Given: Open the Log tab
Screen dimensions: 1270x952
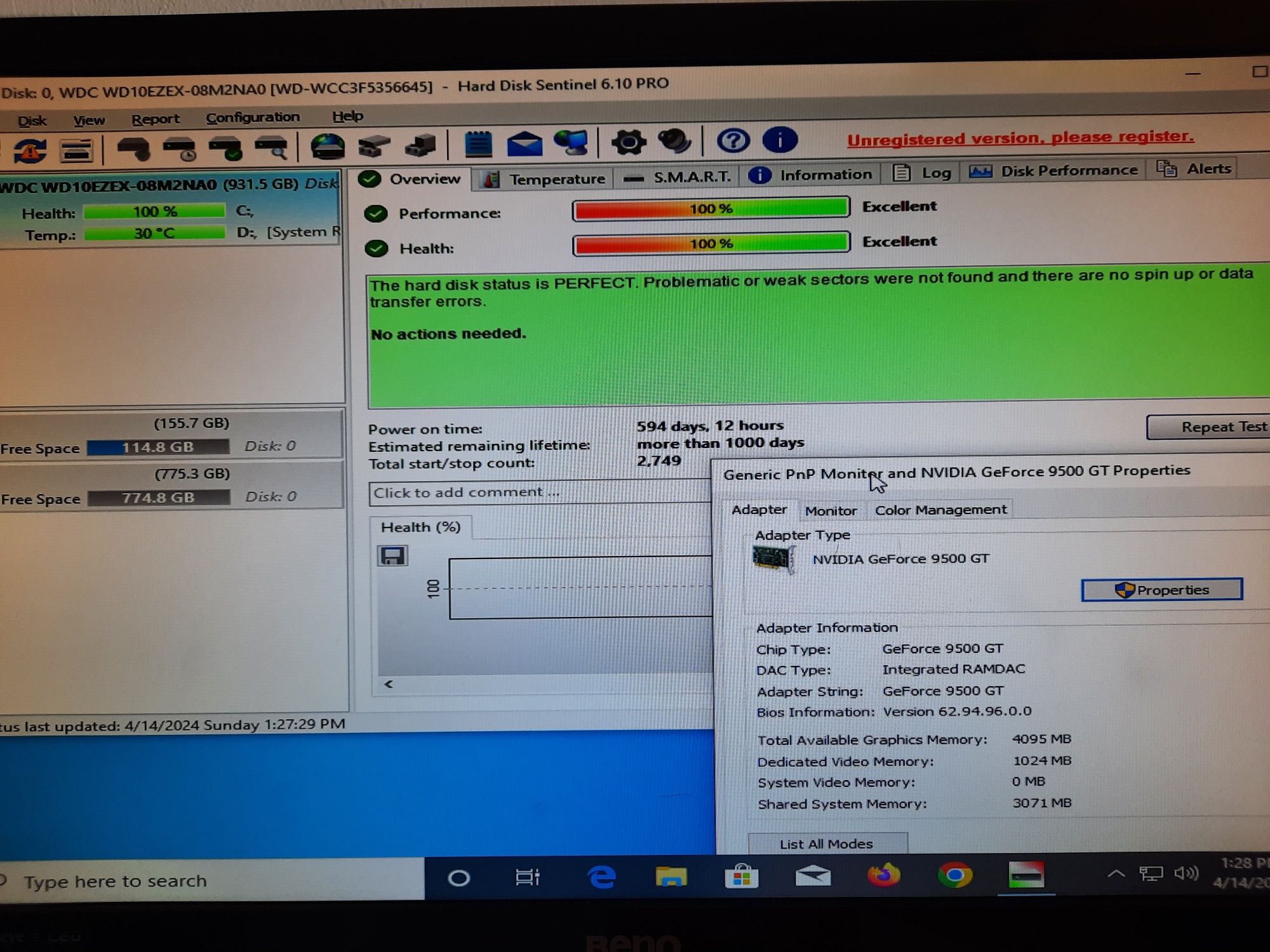Looking at the screenshot, I should pyautogui.click(x=922, y=173).
